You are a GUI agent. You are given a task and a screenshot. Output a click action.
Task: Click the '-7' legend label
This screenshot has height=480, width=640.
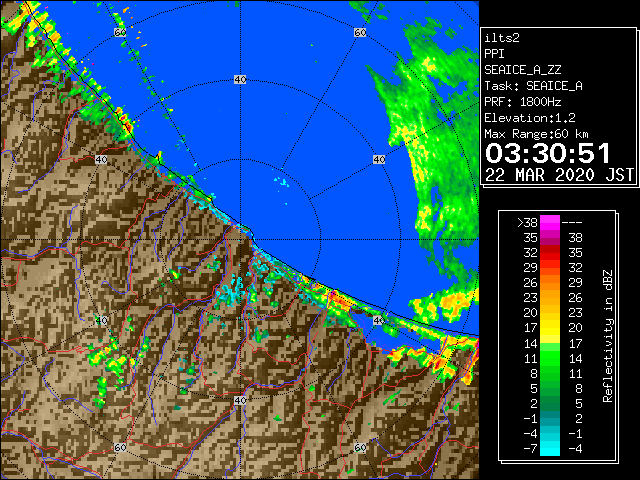pos(530,449)
